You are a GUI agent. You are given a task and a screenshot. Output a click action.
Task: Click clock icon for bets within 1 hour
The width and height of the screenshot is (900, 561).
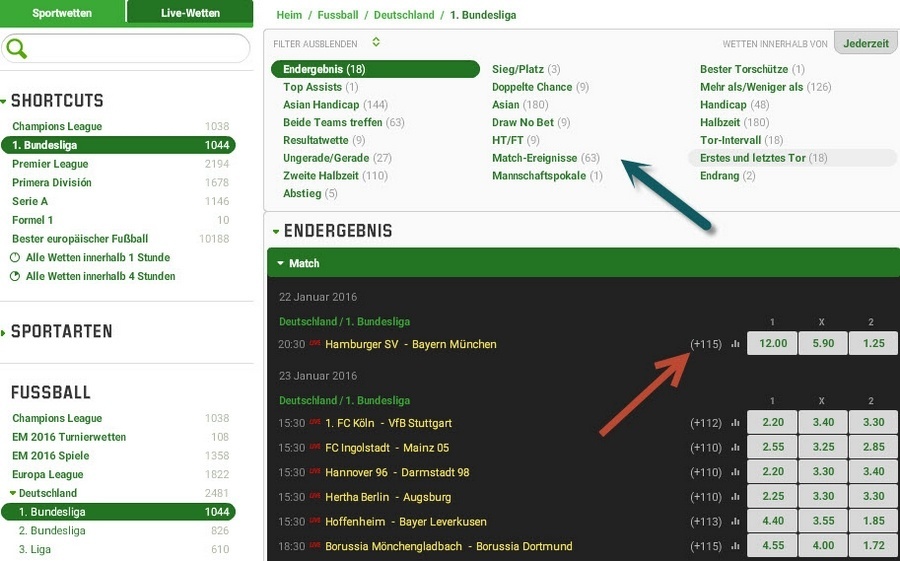click(15, 258)
